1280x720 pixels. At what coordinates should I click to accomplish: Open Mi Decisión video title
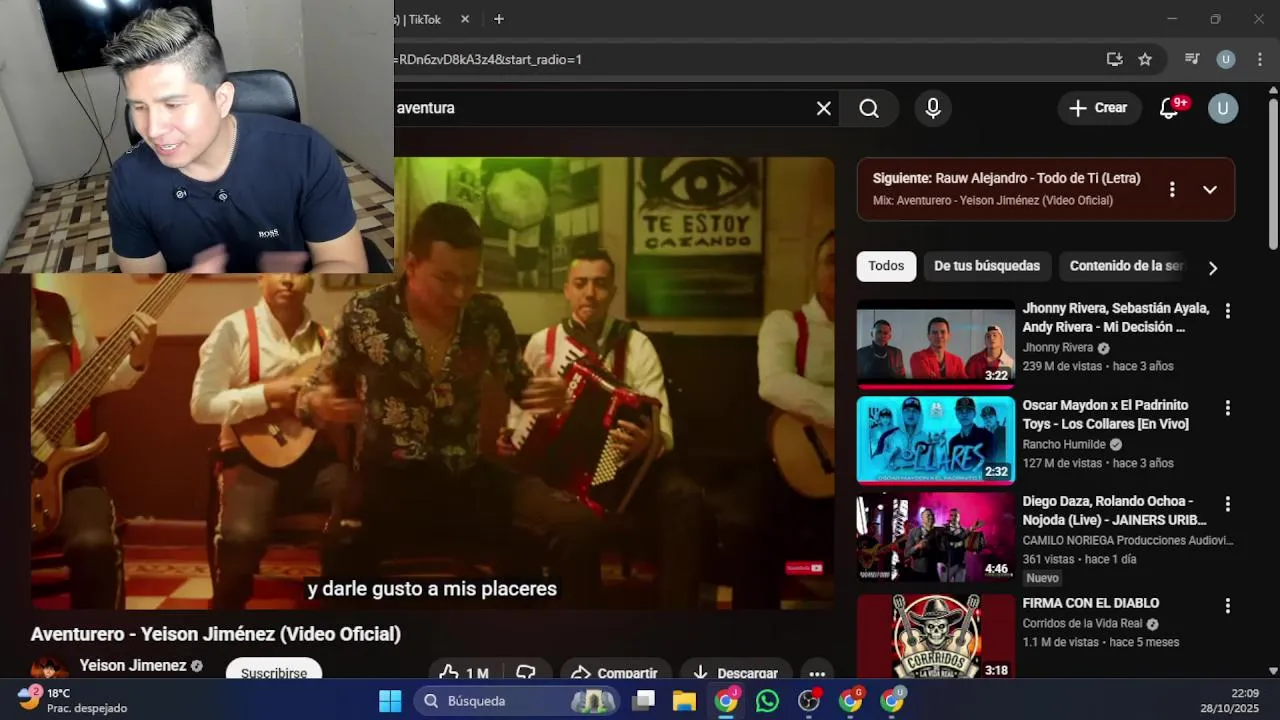(1116, 318)
